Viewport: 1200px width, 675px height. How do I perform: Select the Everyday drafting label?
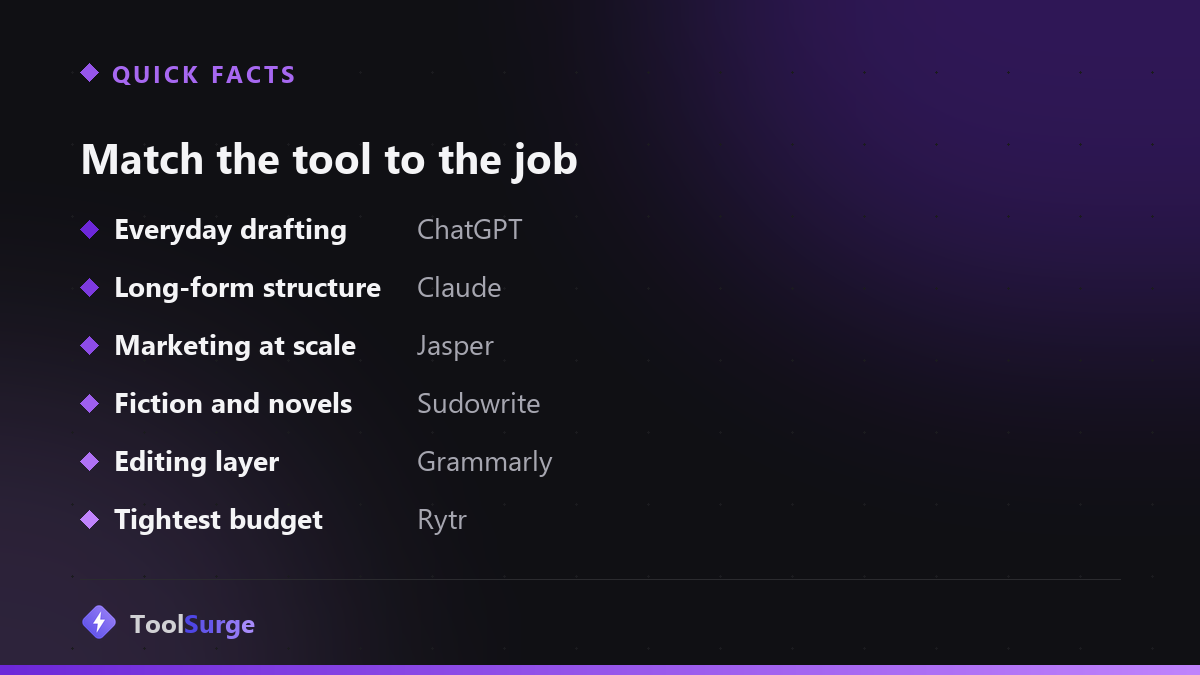pos(230,230)
